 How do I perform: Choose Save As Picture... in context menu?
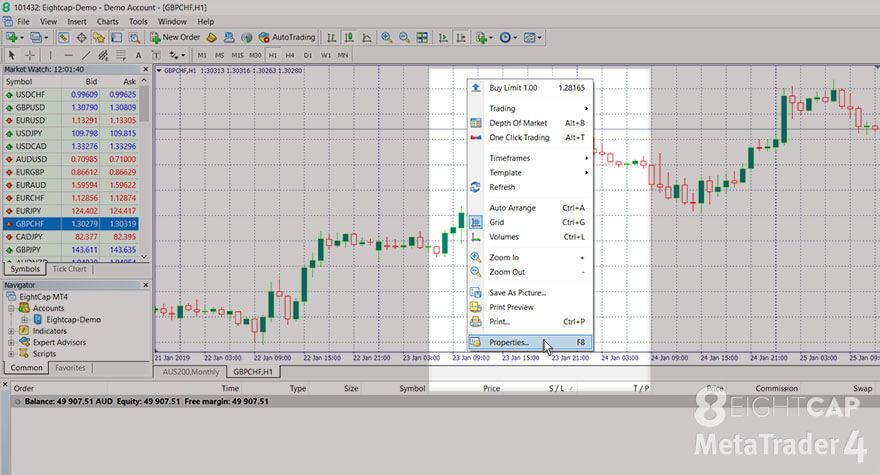pyautogui.click(x=530, y=293)
